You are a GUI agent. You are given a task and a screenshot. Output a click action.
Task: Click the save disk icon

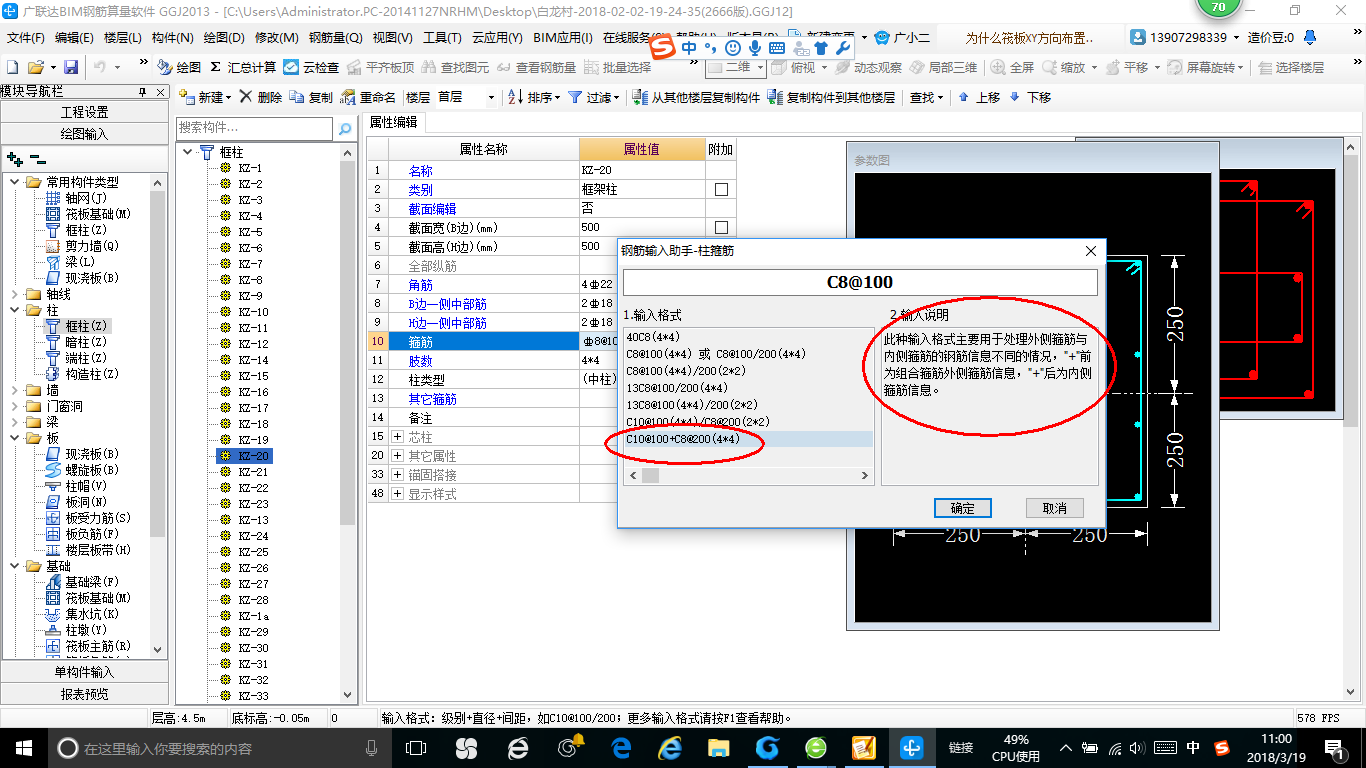point(71,67)
